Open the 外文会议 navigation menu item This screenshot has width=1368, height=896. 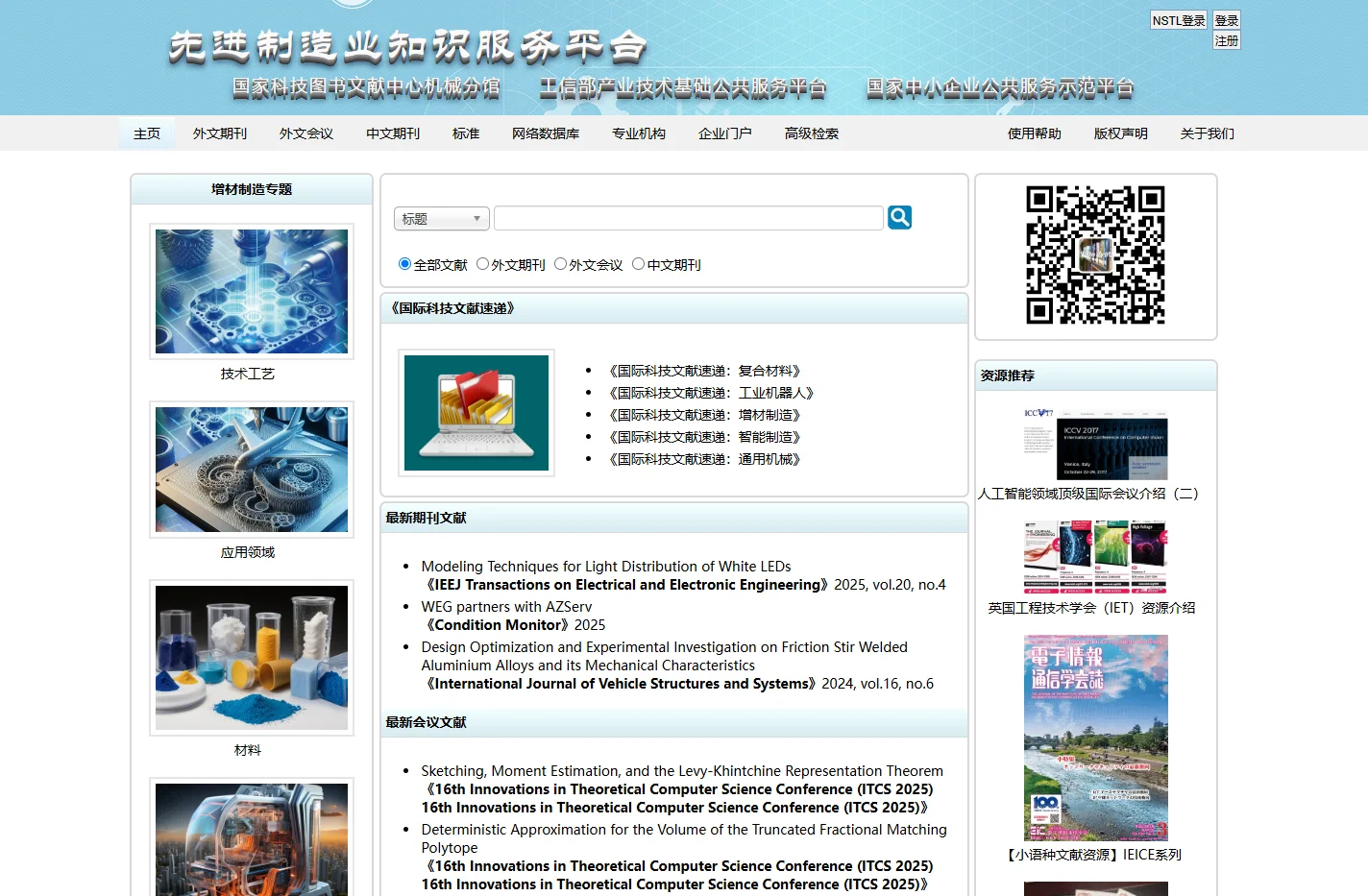click(306, 133)
